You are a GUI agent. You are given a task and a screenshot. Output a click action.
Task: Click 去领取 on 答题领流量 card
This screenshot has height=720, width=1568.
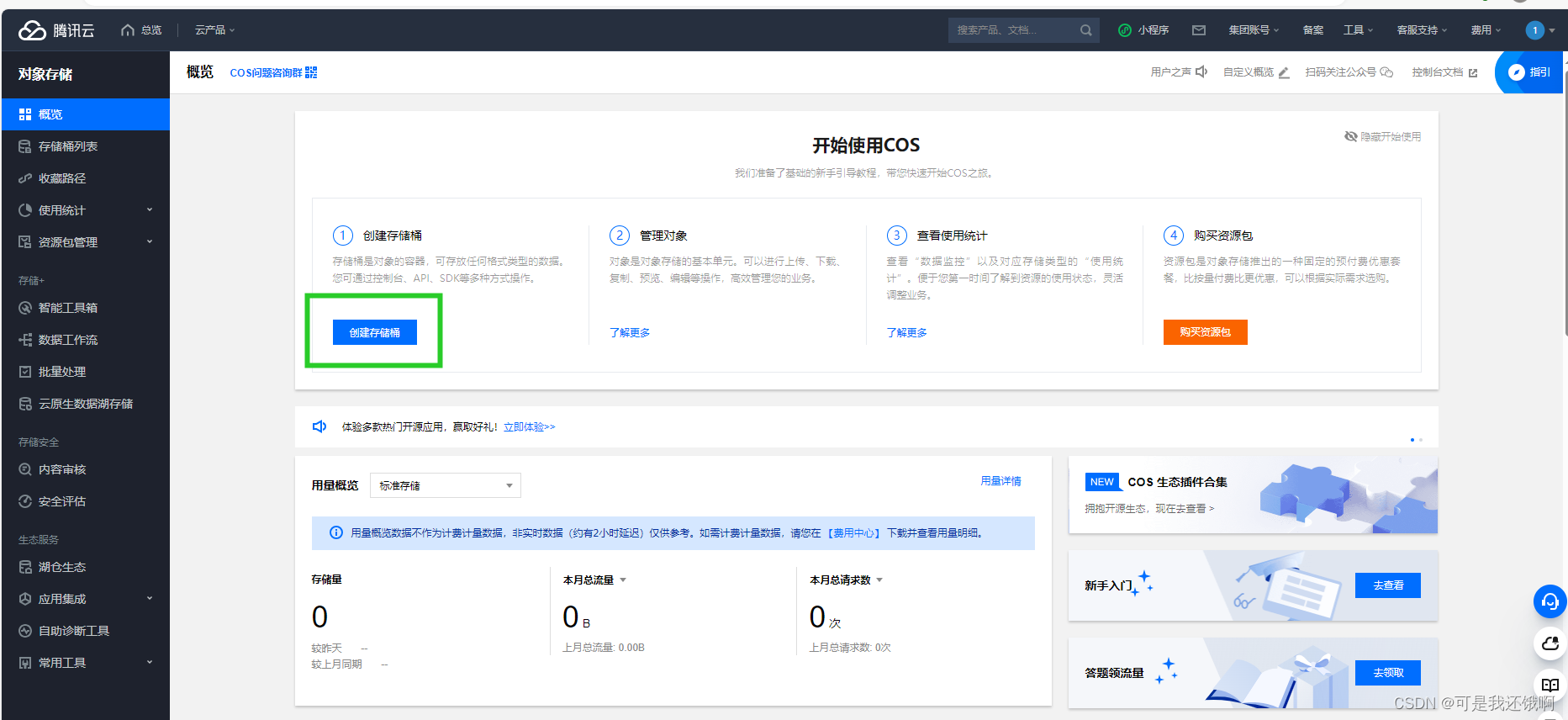tap(1388, 673)
